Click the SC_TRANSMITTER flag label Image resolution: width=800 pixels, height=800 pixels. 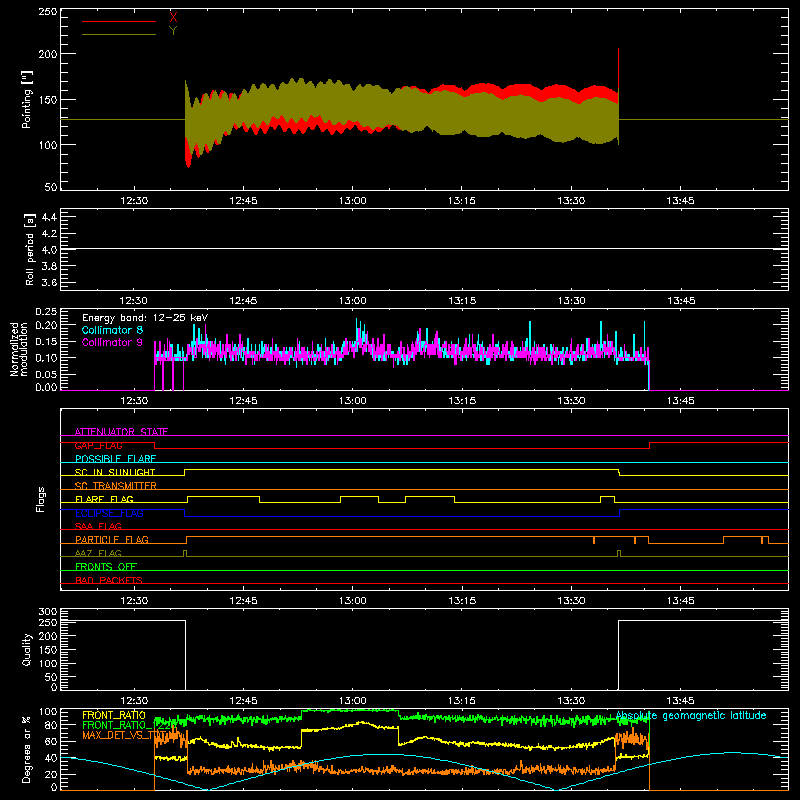point(116,486)
